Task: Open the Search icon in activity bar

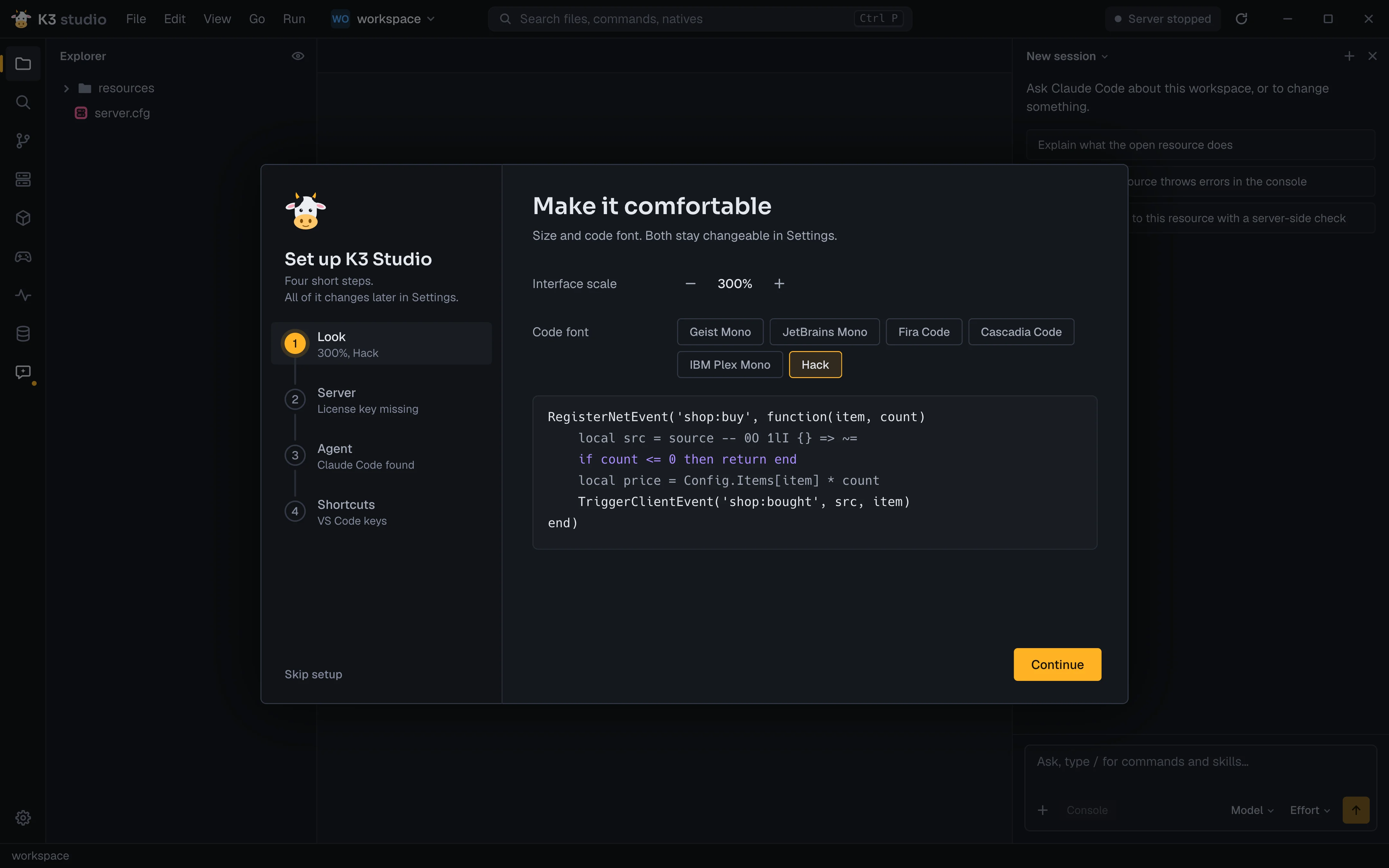Action: [23, 102]
